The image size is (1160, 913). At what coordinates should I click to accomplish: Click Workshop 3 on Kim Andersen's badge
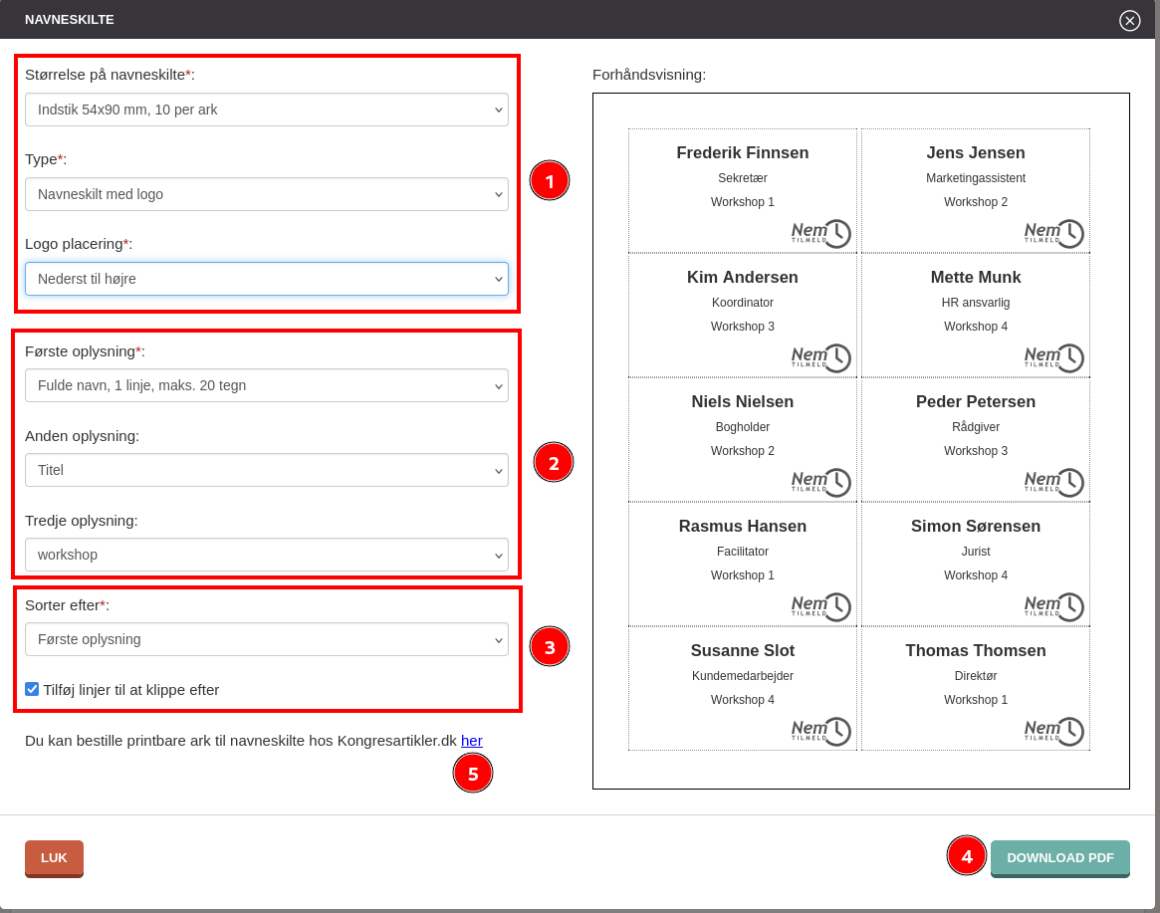pos(743,326)
